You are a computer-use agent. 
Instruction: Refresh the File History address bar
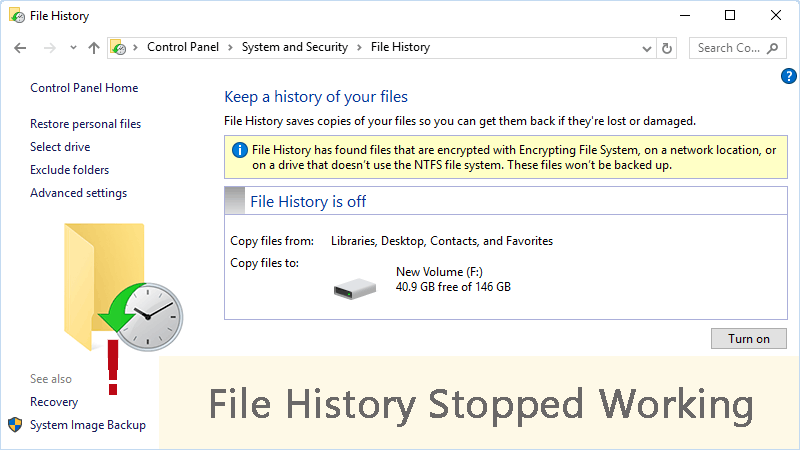click(668, 47)
